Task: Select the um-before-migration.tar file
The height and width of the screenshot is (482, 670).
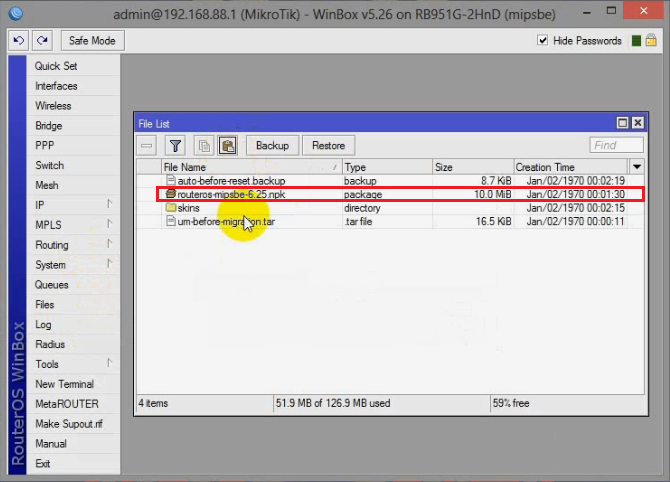Action: click(390, 222)
